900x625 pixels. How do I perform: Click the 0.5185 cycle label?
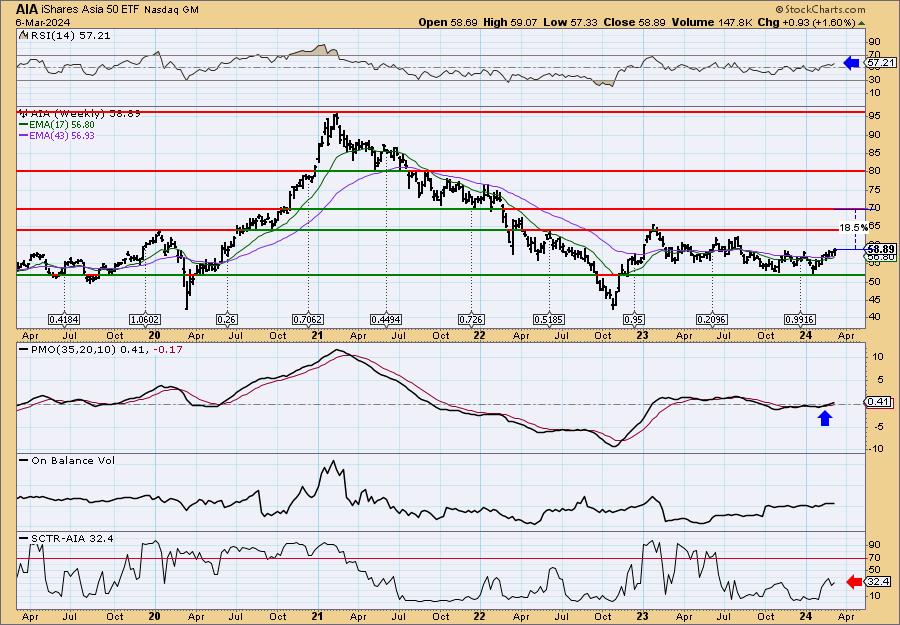pyautogui.click(x=549, y=319)
